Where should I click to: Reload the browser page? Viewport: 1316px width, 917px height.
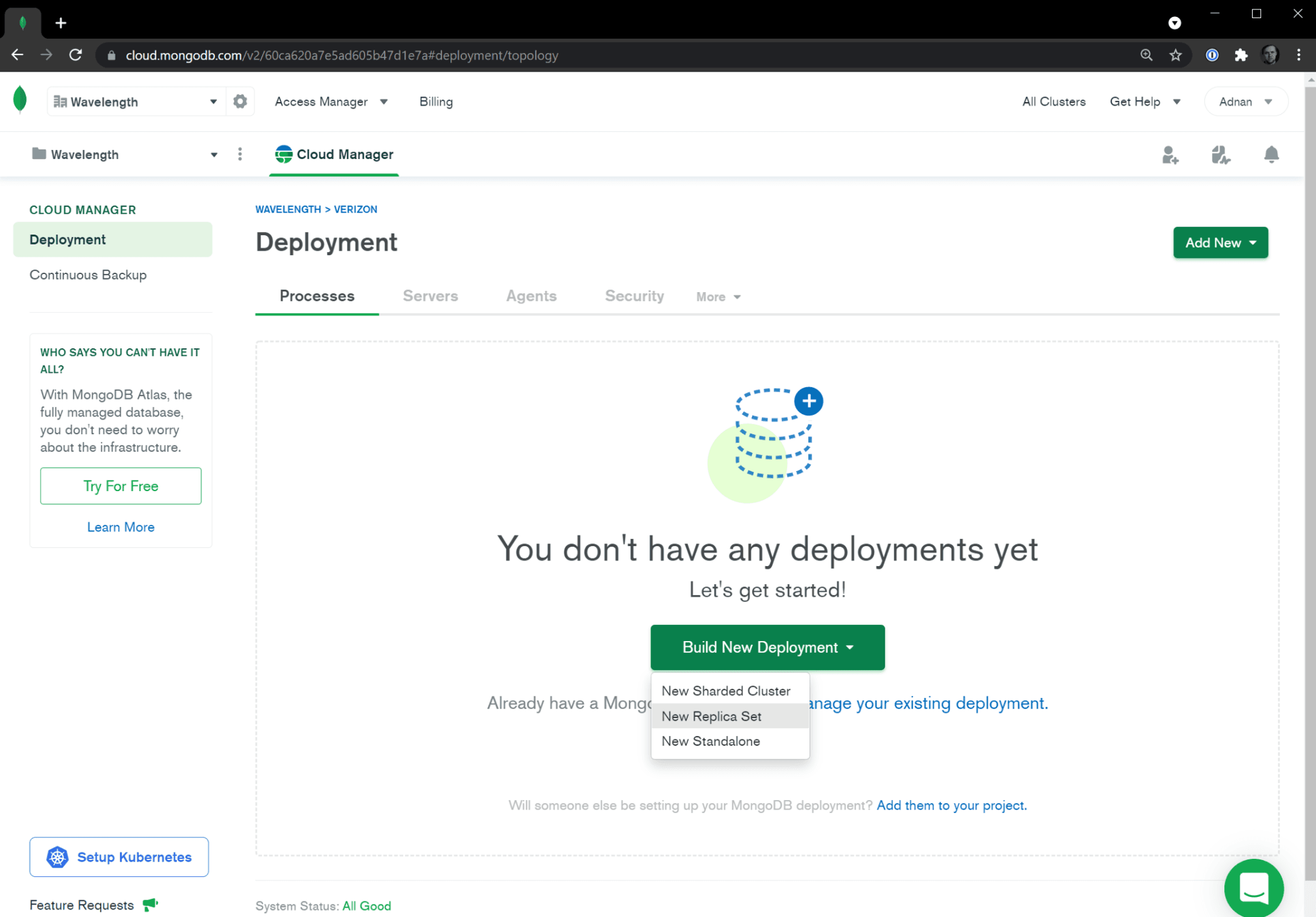coord(76,55)
